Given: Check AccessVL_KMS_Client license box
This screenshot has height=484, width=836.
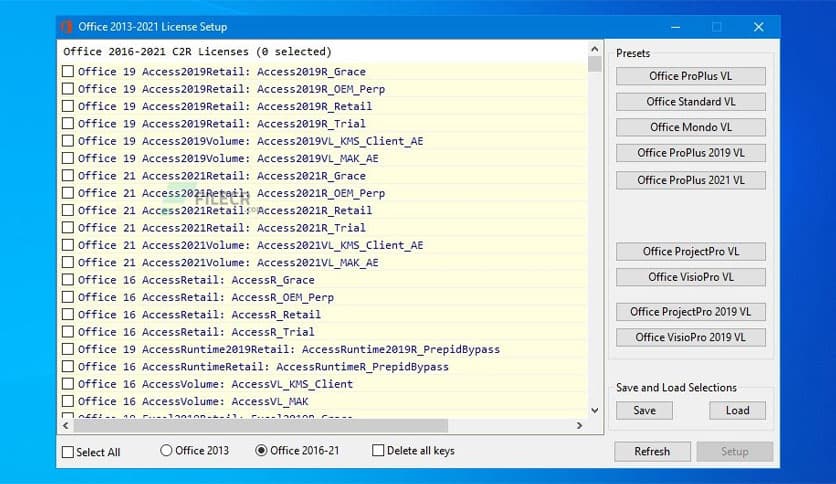Looking at the screenshot, I should (x=68, y=384).
